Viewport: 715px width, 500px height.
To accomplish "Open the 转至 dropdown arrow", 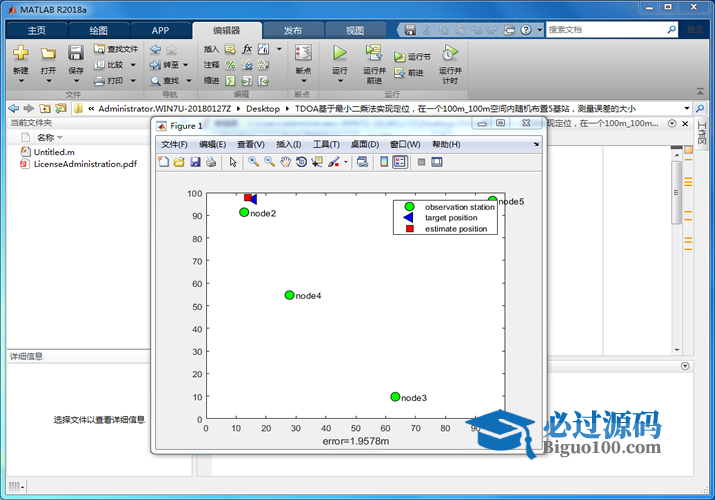I will click(186, 65).
